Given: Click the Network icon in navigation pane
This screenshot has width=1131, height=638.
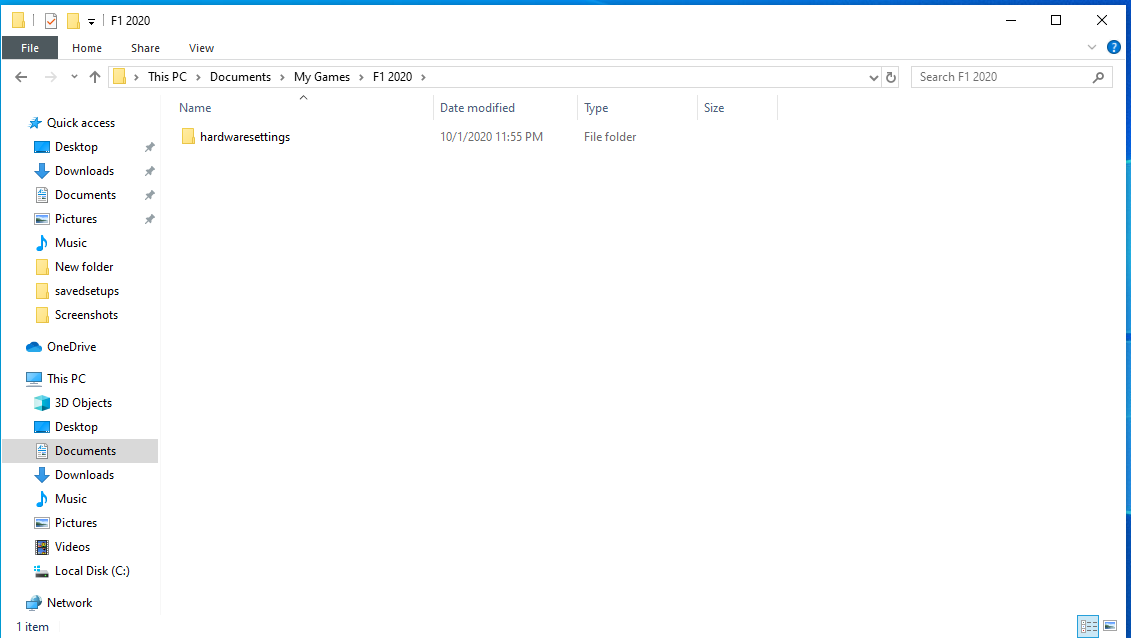Looking at the screenshot, I should (x=34, y=603).
